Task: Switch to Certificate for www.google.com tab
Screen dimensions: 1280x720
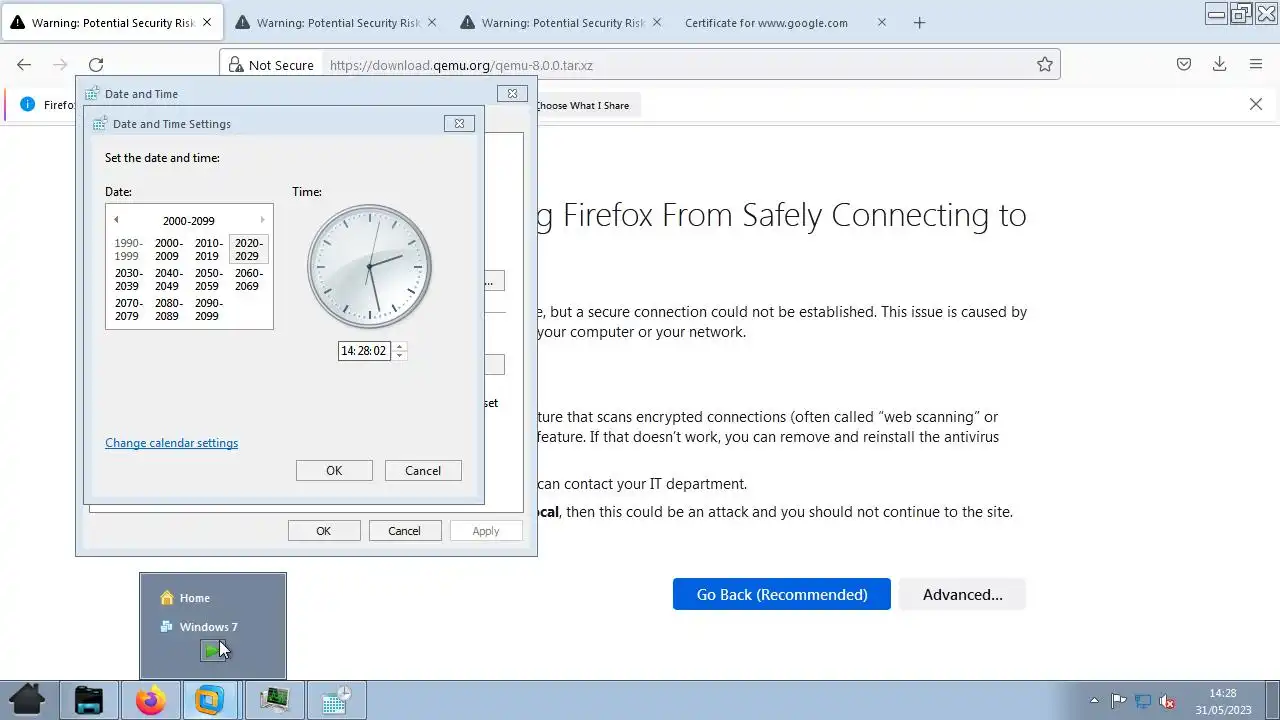Action: [x=766, y=22]
